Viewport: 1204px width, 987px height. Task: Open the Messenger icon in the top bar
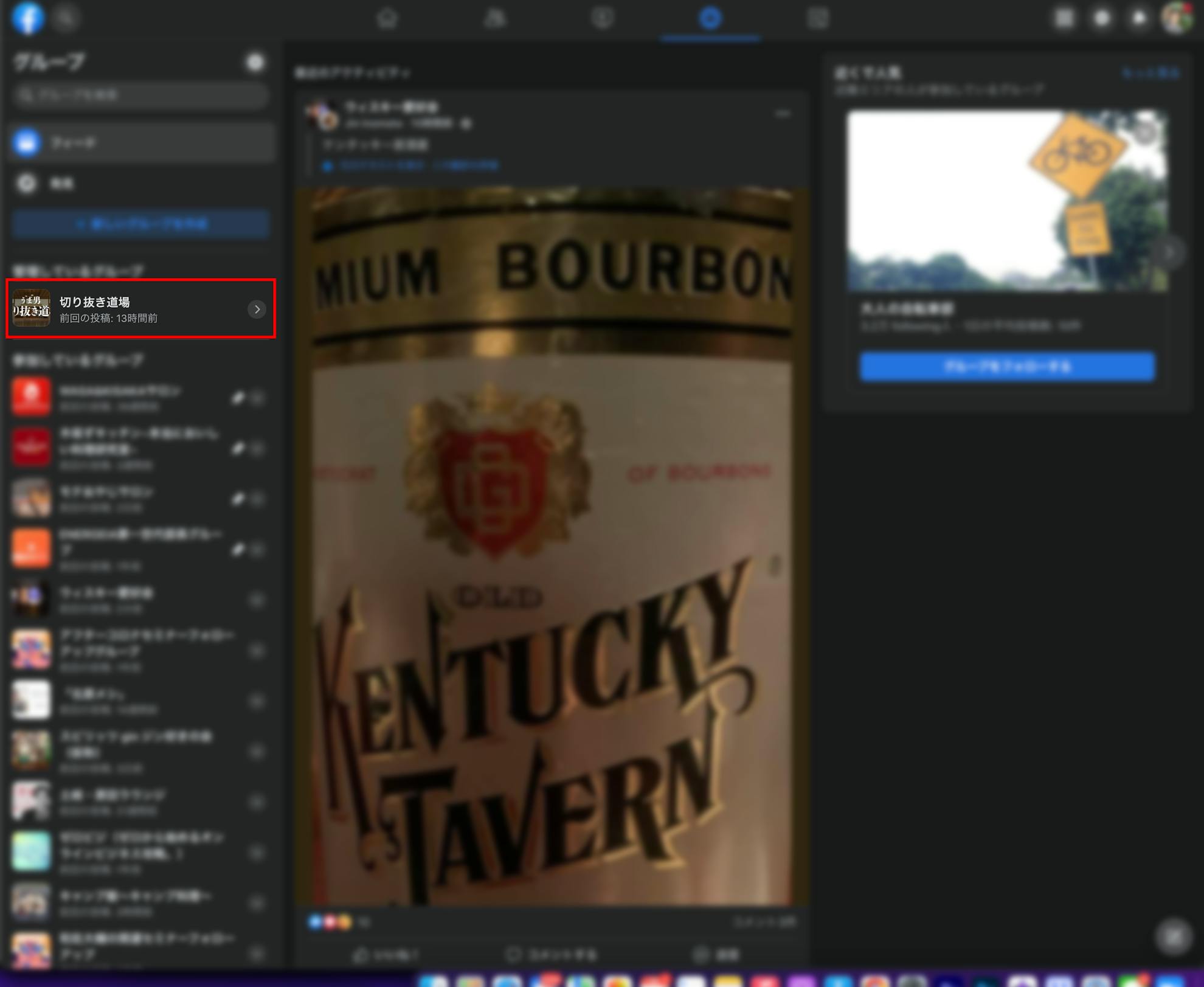click(1102, 18)
